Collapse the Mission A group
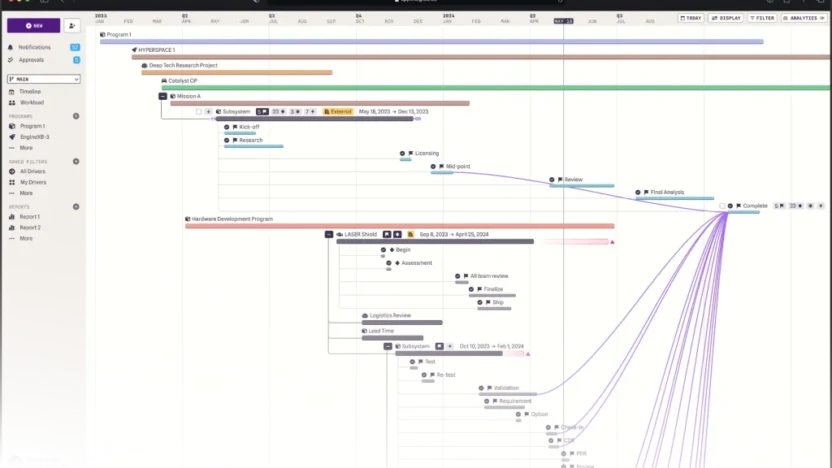This screenshot has width=832, height=468. pos(163,96)
